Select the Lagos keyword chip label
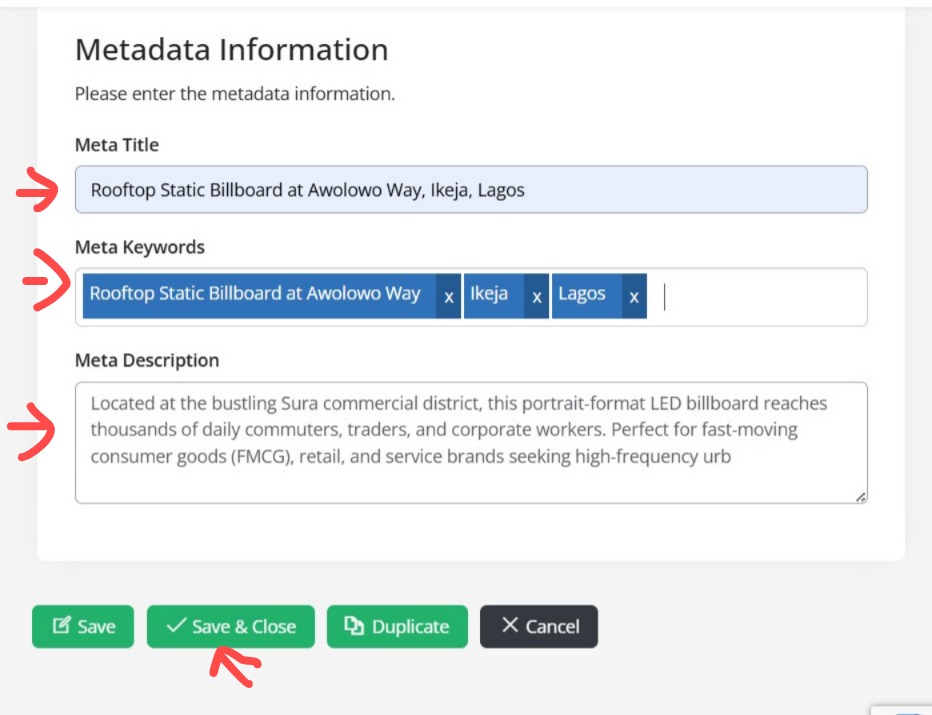 pos(582,295)
